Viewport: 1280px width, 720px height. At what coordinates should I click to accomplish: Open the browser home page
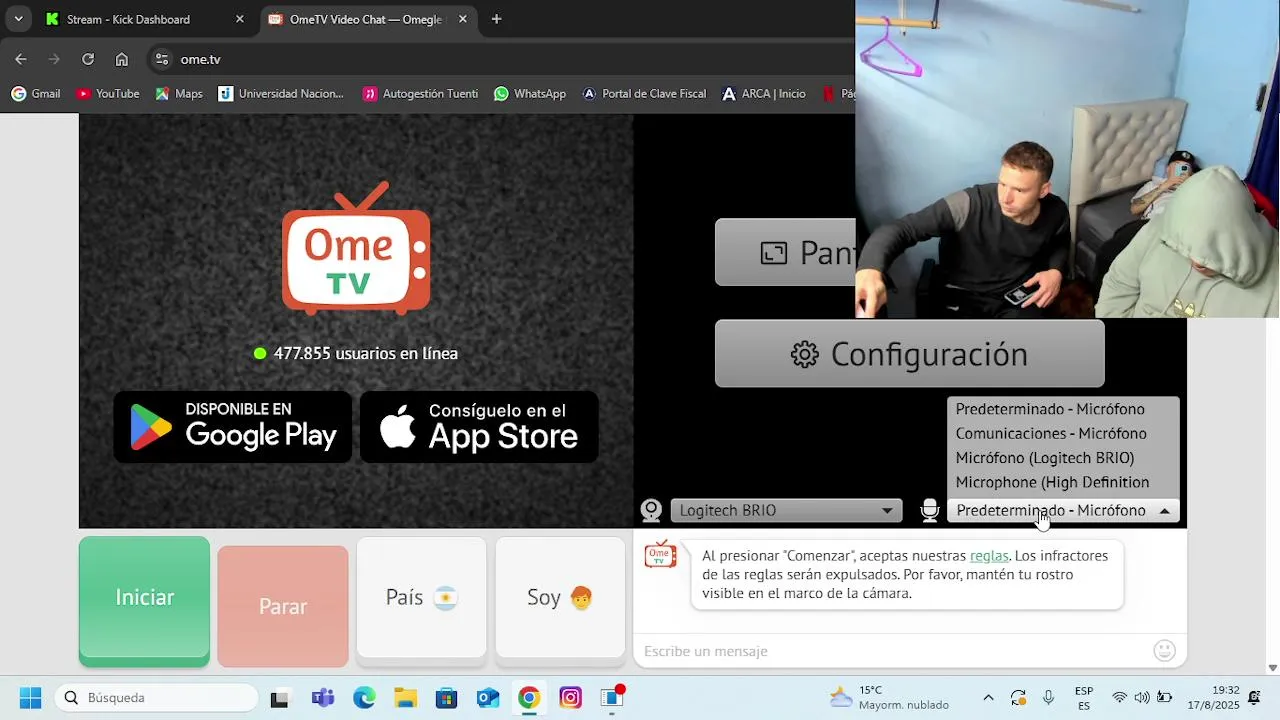click(x=122, y=59)
